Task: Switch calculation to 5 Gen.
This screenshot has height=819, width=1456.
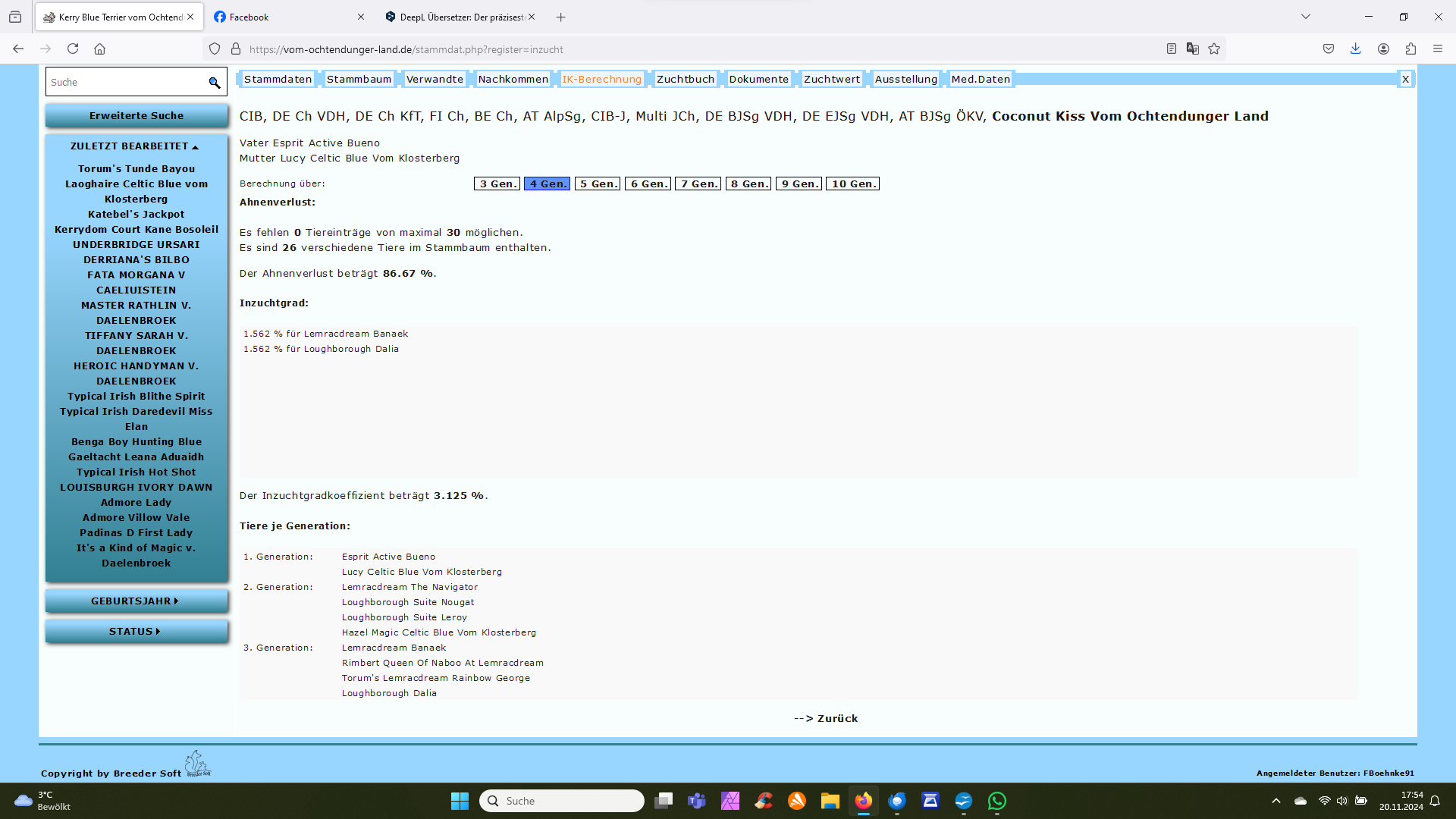Action: [598, 184]
